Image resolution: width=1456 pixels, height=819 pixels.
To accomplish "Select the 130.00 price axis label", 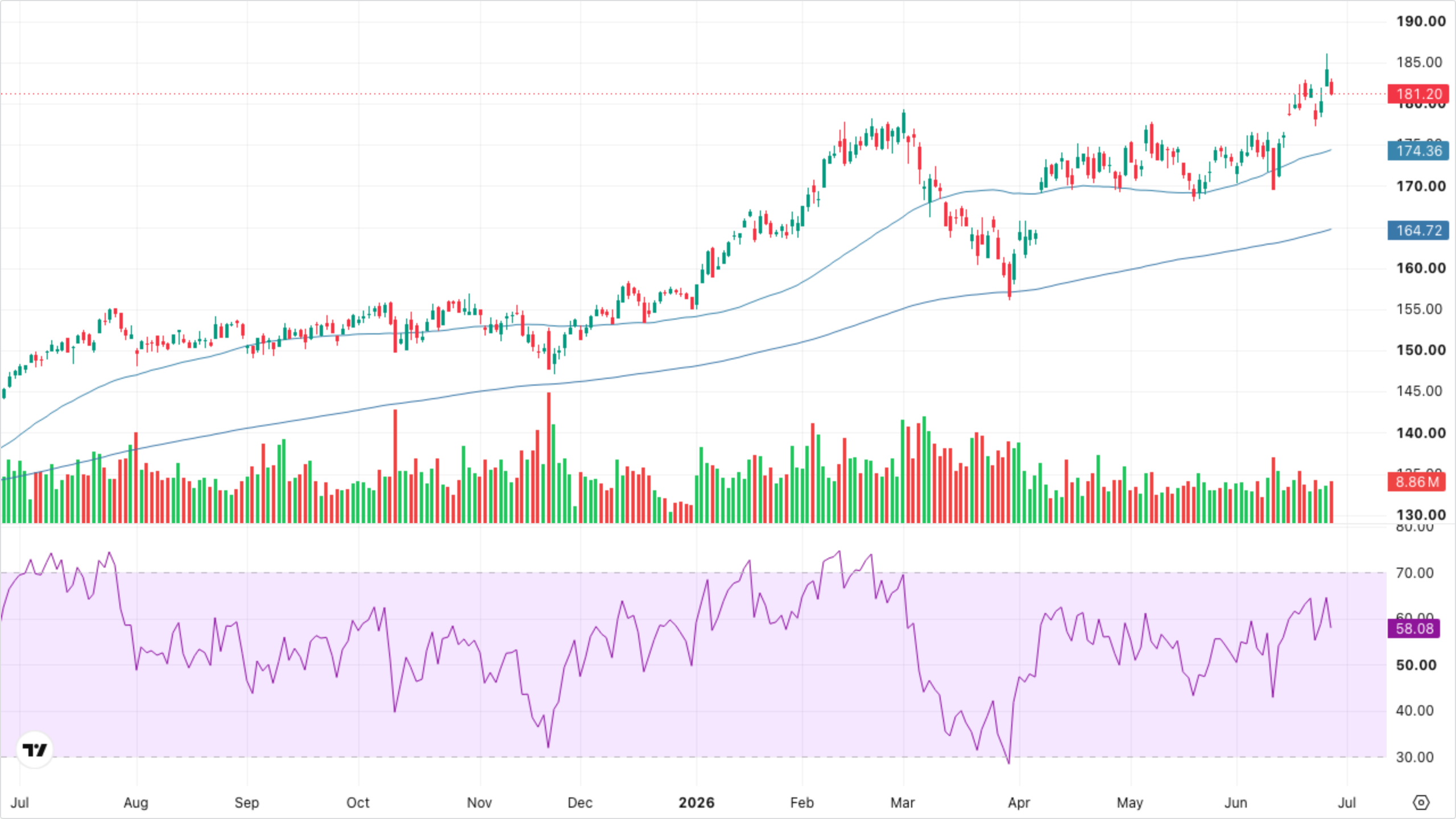I will [x=1420, y=515].
